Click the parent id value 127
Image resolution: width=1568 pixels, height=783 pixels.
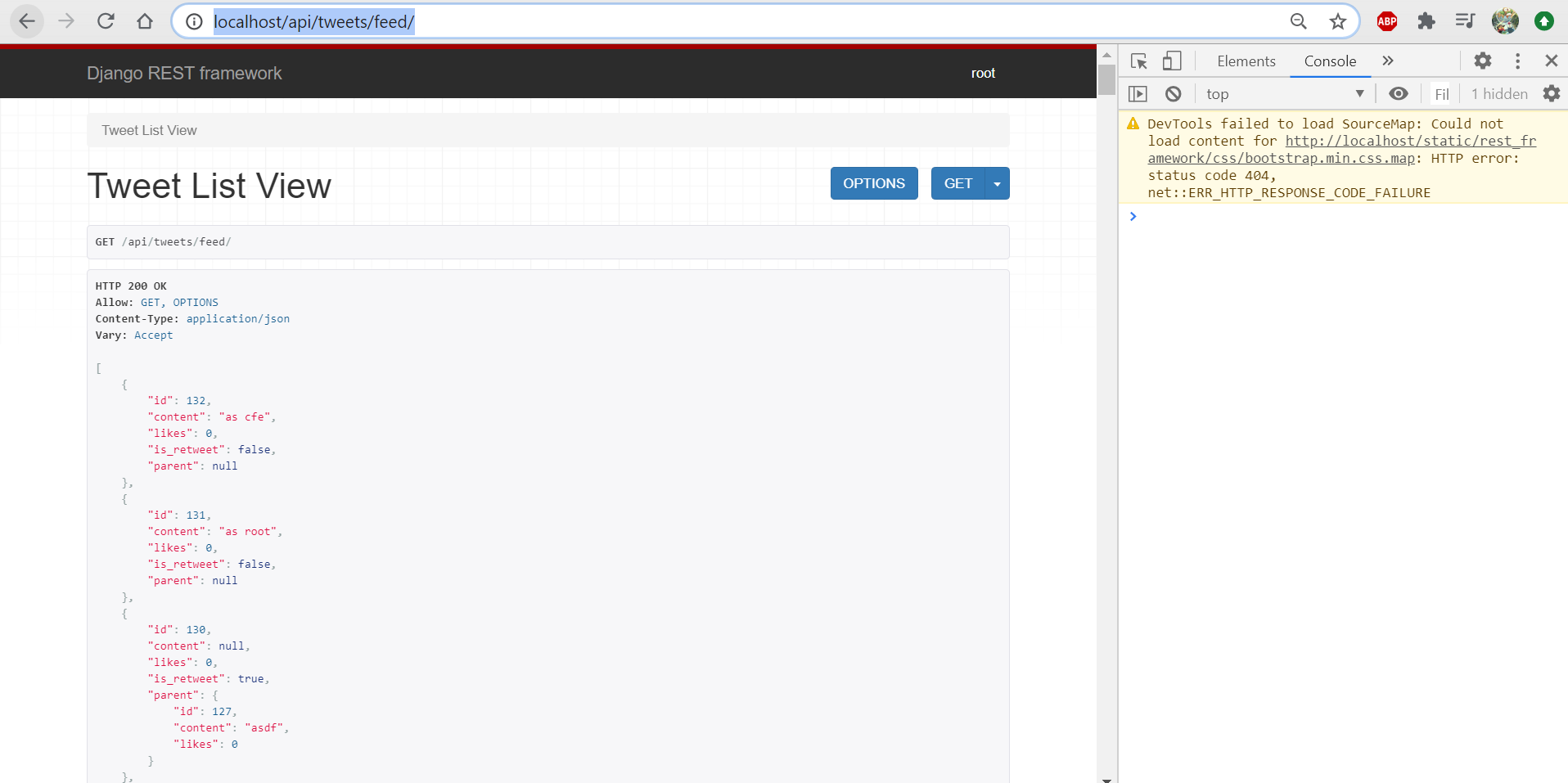[x=222, y=712]
